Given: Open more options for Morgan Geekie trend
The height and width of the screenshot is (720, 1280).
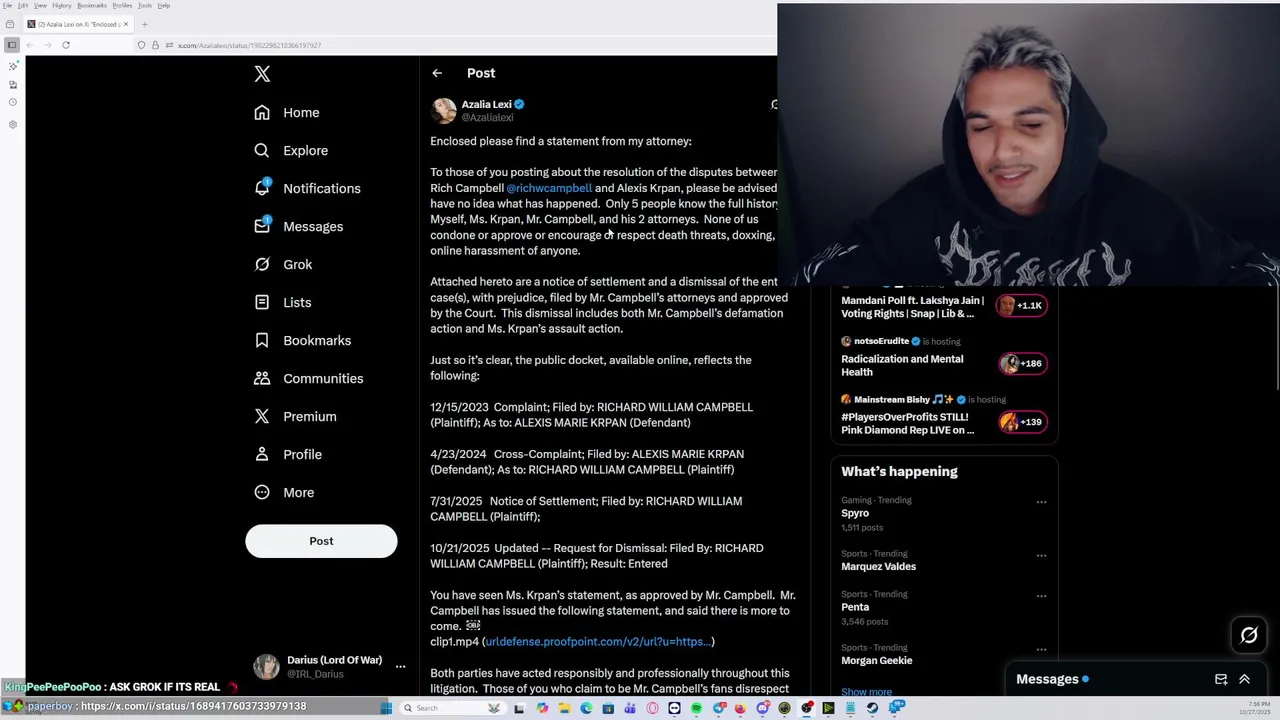Looking at the screenshot, I should click(1041, 649).
